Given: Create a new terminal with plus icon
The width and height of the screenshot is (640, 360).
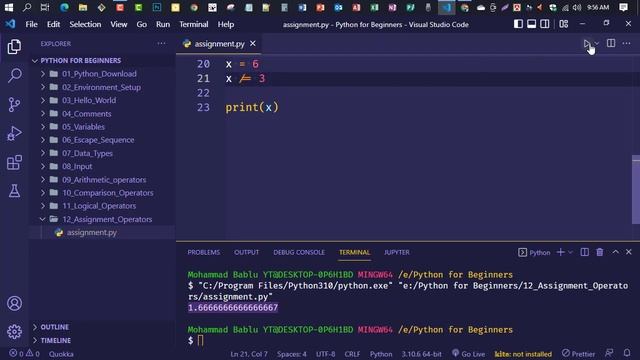Looking at the screenshot, I should [560, 252].
